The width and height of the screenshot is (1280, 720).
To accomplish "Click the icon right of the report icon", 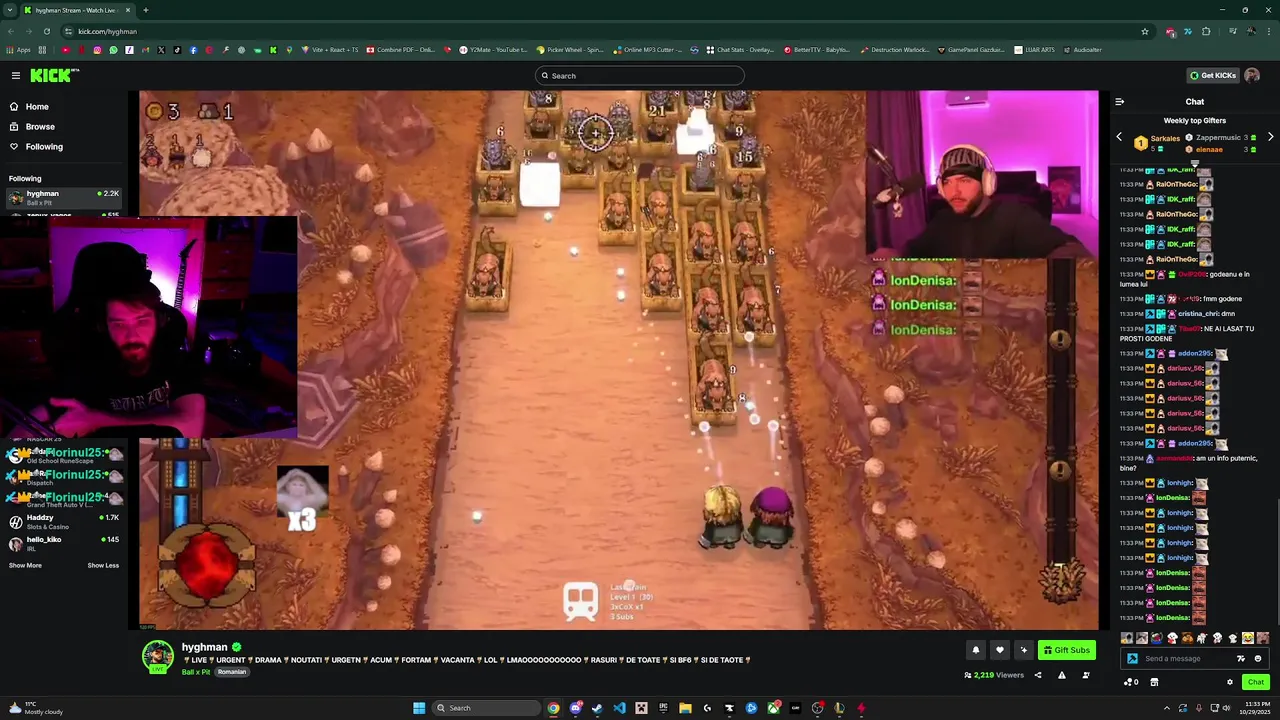I will [x=1086, y=675].
